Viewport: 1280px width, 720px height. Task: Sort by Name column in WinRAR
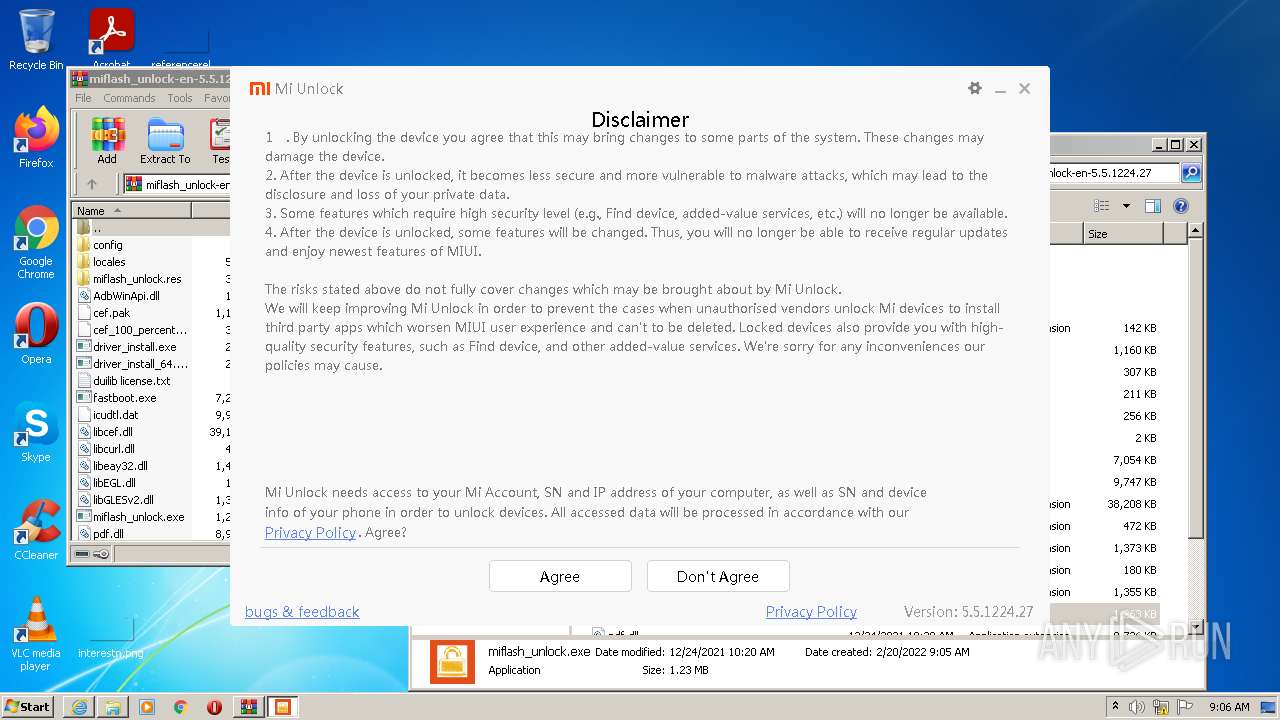[x=131, y=210]
